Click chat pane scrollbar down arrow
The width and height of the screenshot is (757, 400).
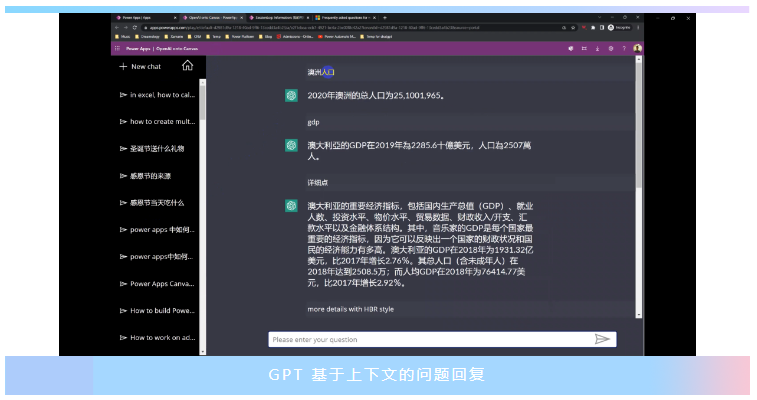pos(639,315)
